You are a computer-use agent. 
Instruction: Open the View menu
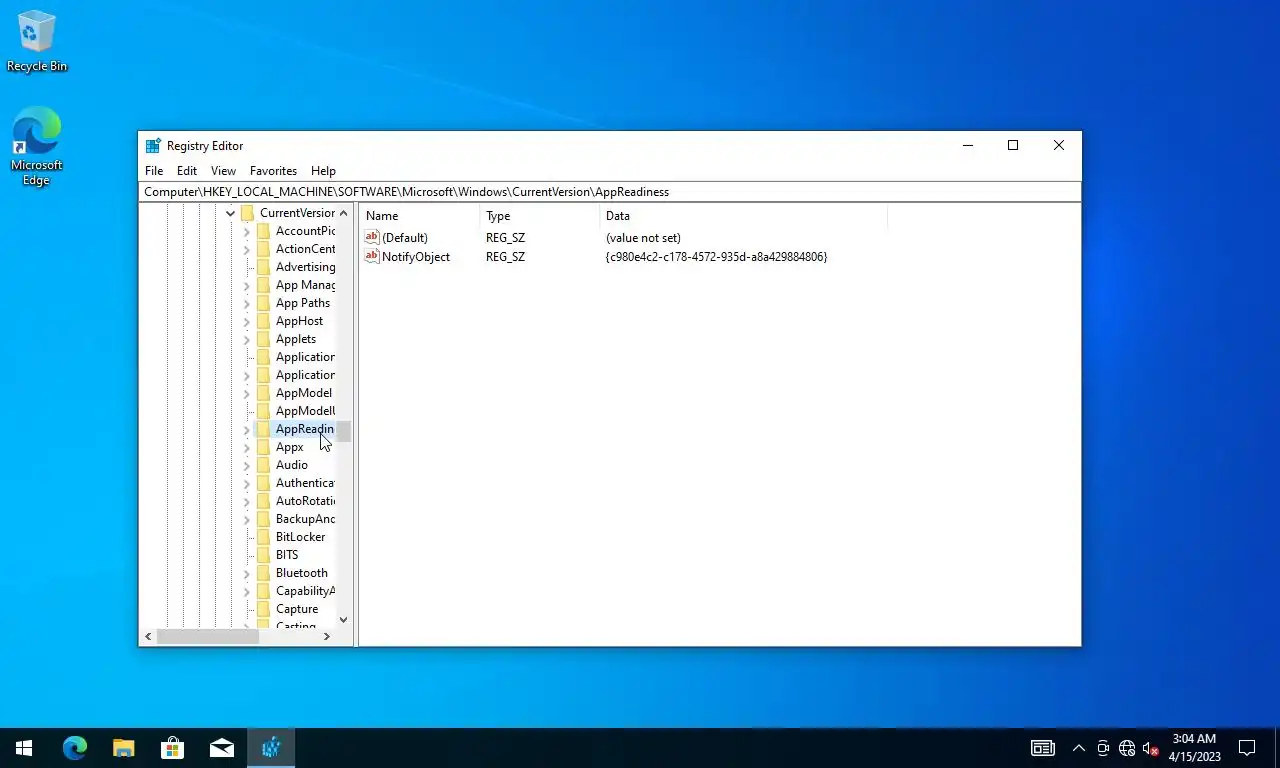tap(223, 171)
